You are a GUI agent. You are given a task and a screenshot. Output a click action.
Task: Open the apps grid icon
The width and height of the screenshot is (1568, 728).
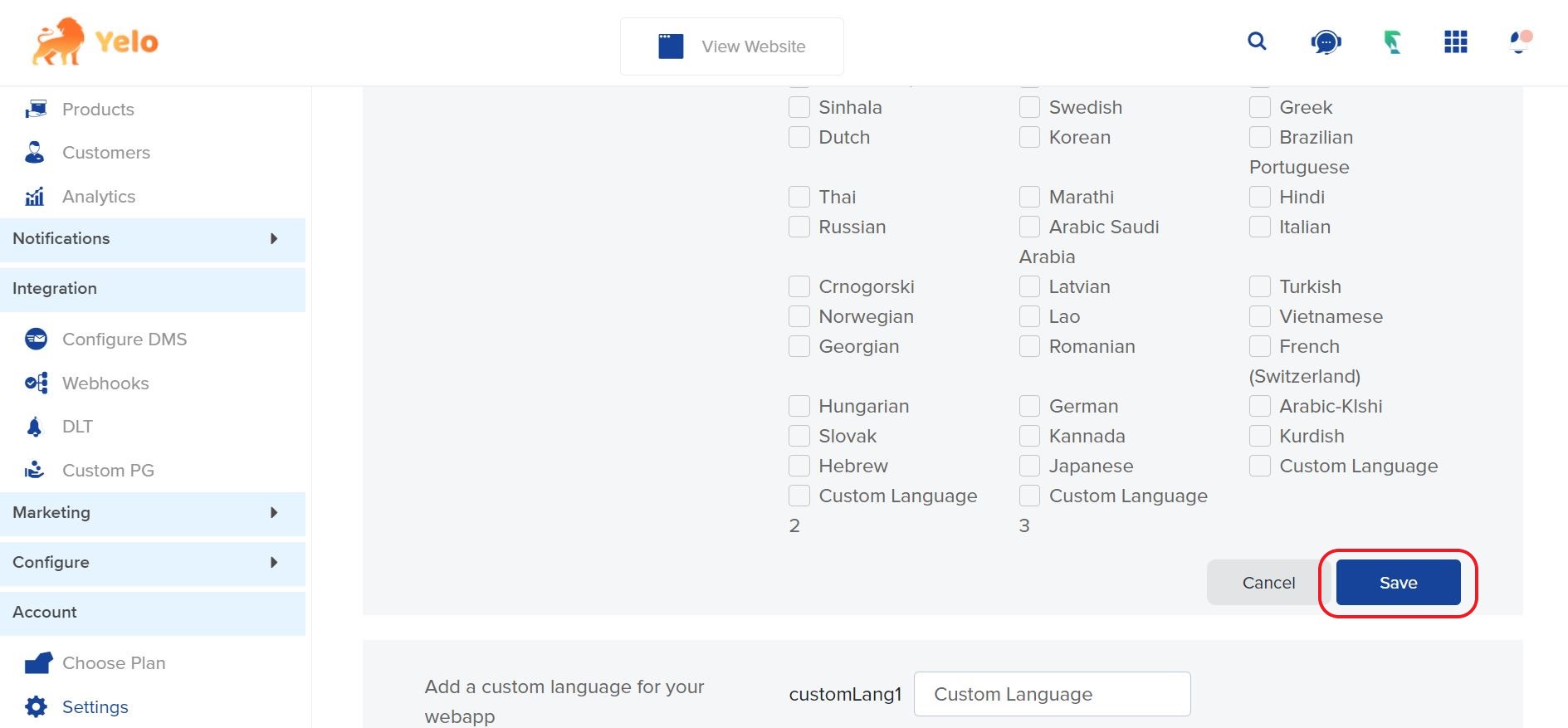point(1455,42)
